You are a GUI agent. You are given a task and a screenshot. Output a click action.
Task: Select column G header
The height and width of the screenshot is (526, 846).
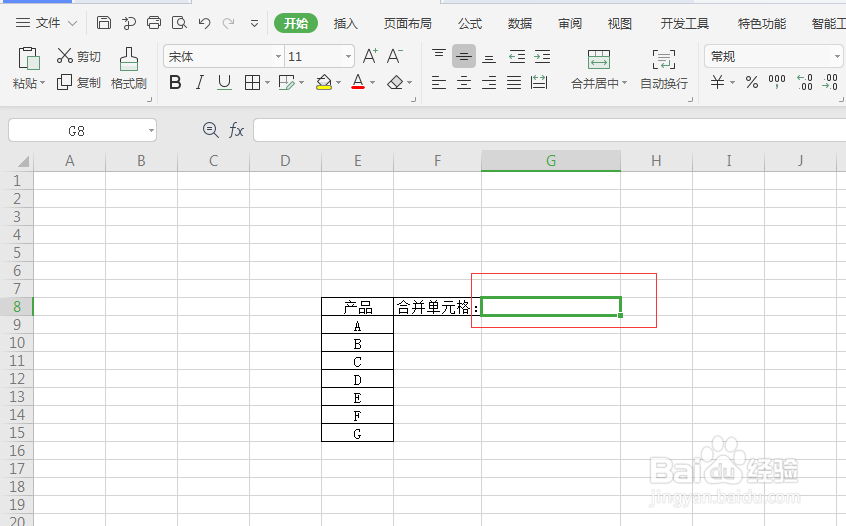pyautogui.click(x=551, y=160)
